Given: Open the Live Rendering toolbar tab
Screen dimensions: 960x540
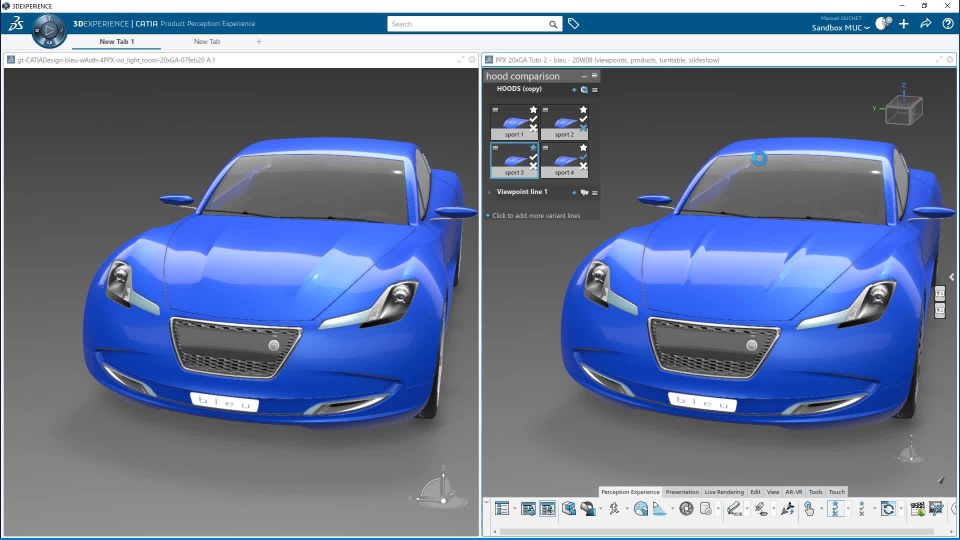Looking at the screenshot, I should 724,492.
